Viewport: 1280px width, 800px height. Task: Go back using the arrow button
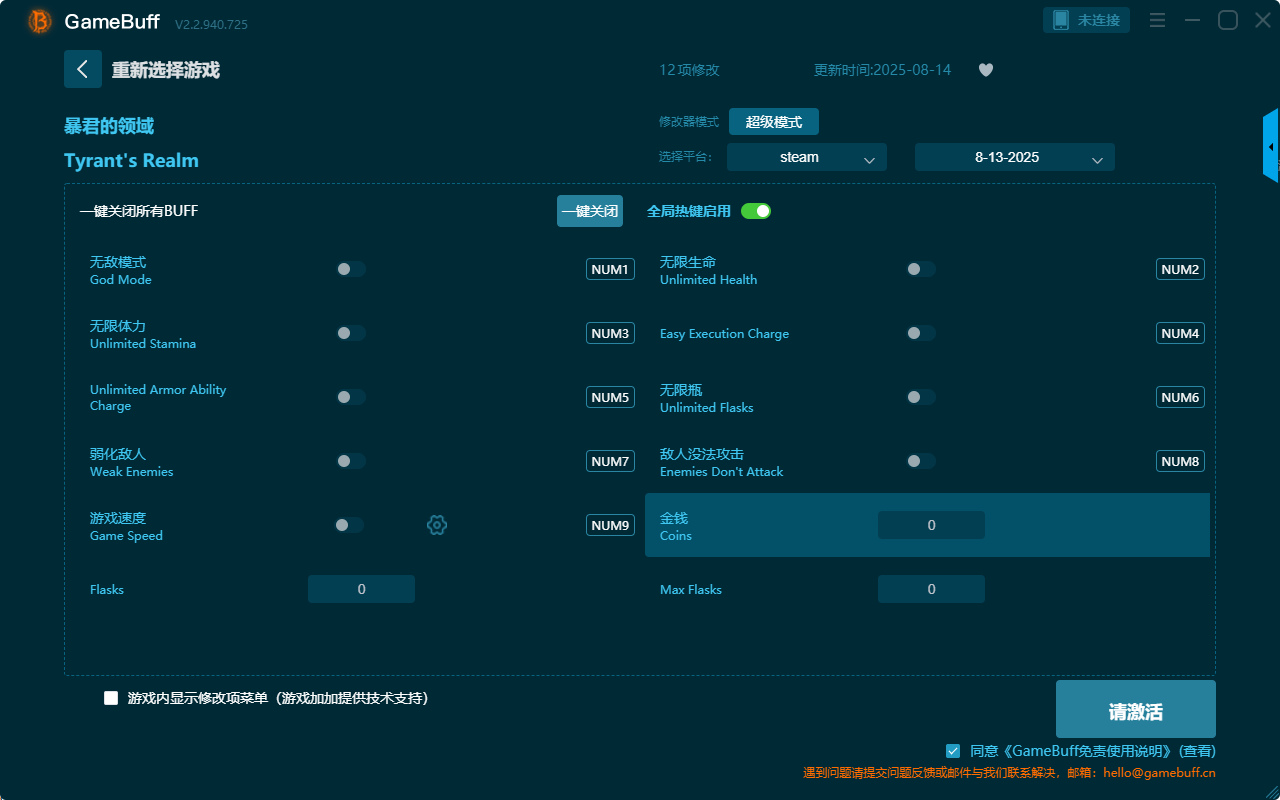pos(83,69)
